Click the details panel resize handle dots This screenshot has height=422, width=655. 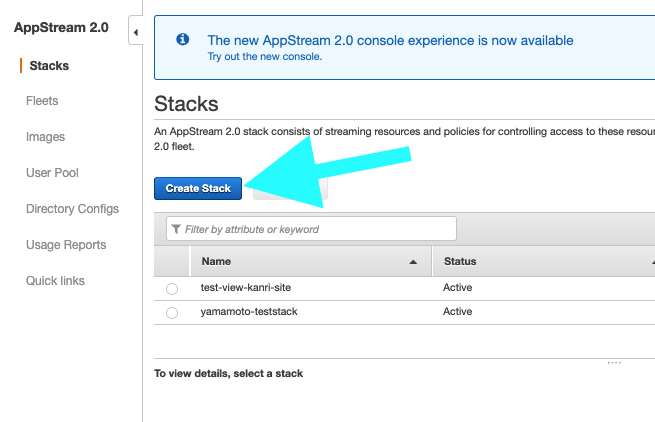614,362
